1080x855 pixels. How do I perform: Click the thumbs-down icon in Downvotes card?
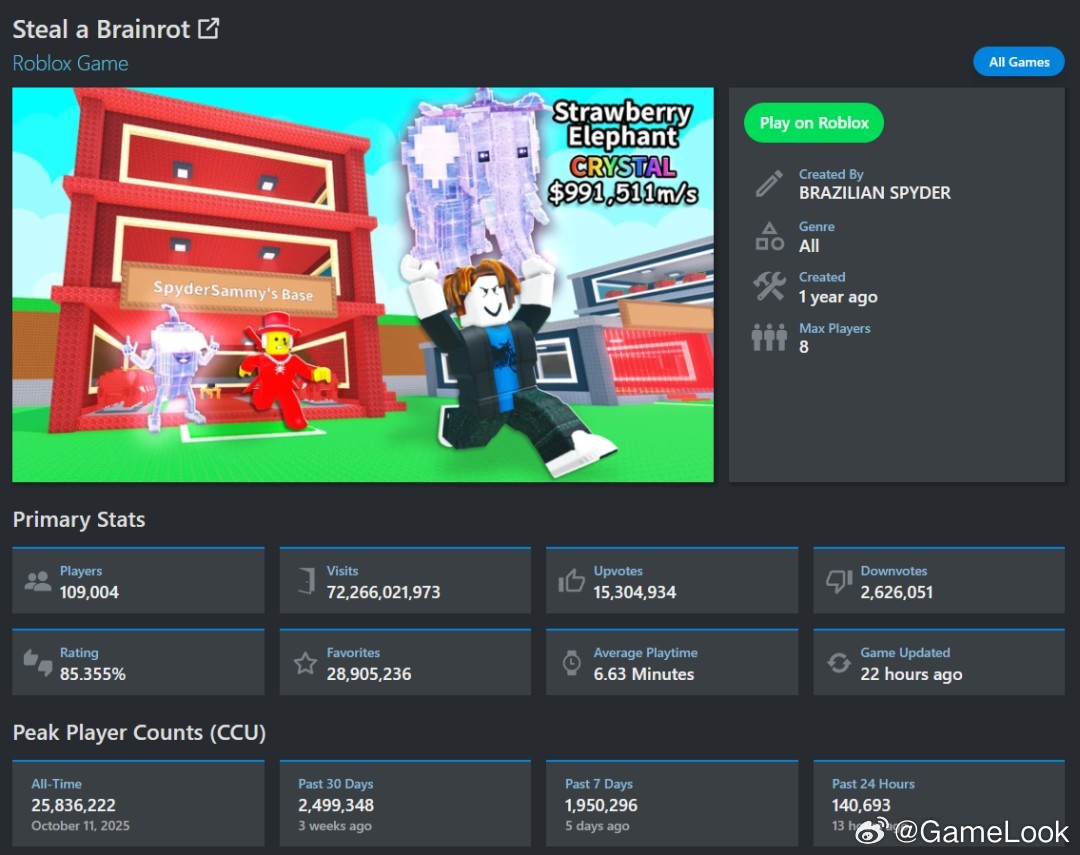pyautogui.click(x=839, y=581)
